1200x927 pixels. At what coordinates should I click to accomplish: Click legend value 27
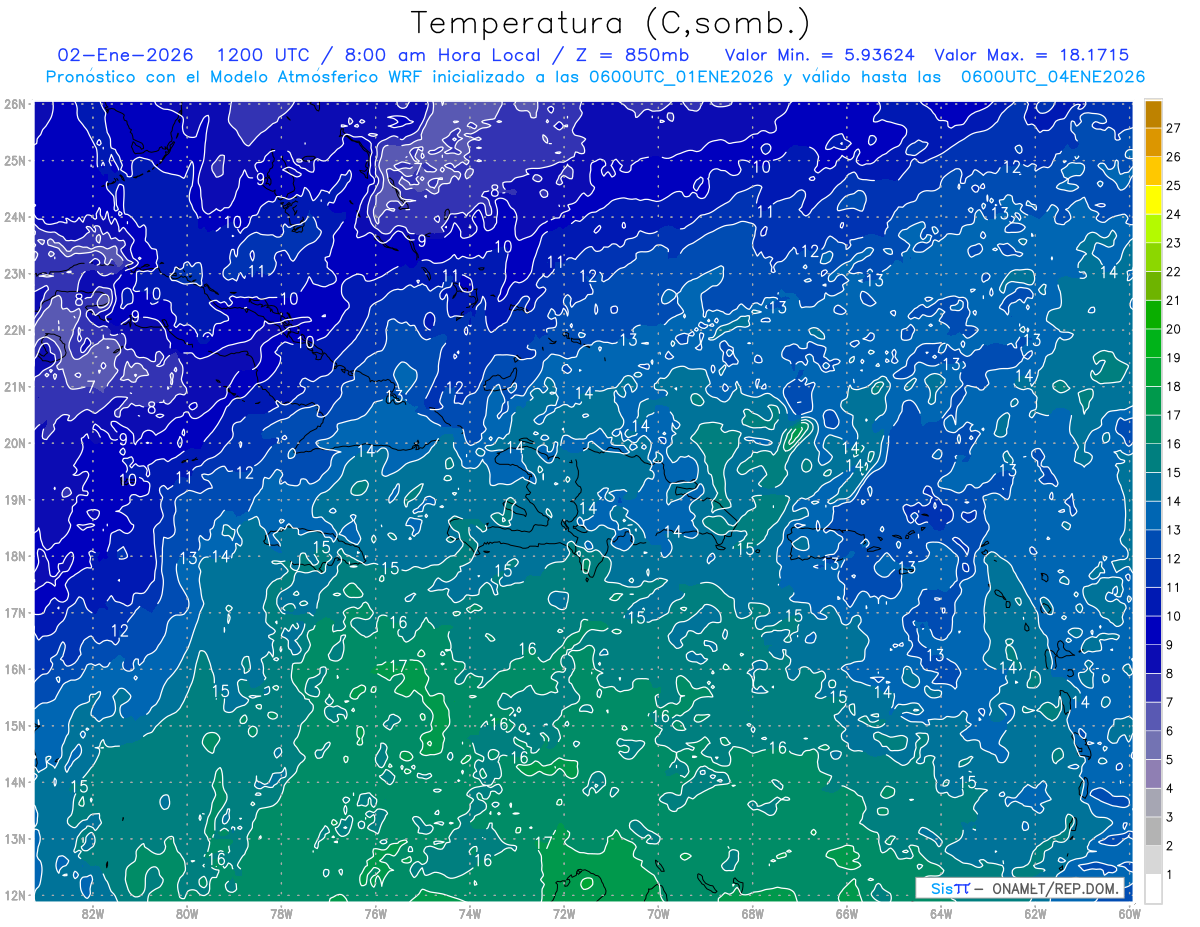click(1174, 128)
